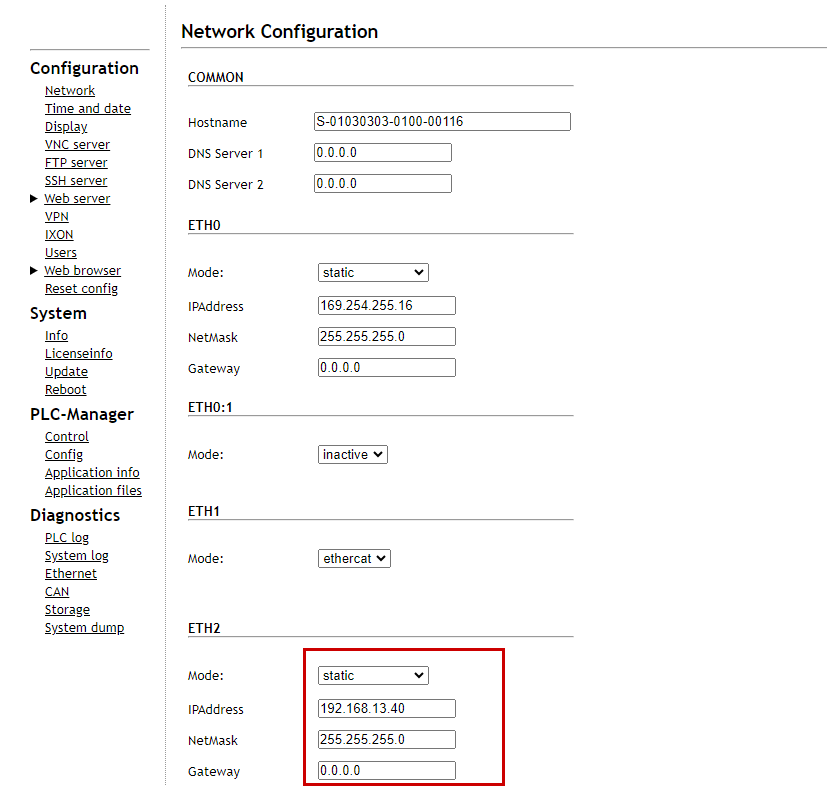This screenshot has height=786, width=827.
Task: Open Ethernet diagnostics
Action: (71, 573)
